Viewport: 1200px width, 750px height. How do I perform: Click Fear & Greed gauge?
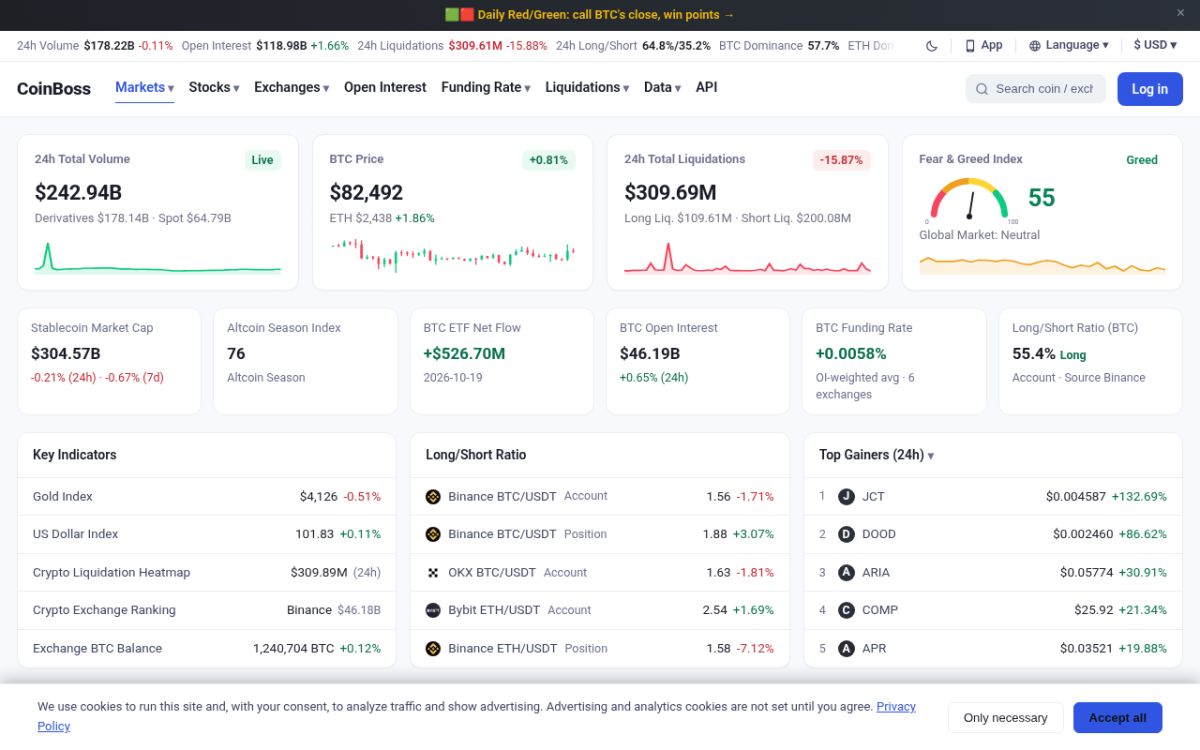pos(969,200)
